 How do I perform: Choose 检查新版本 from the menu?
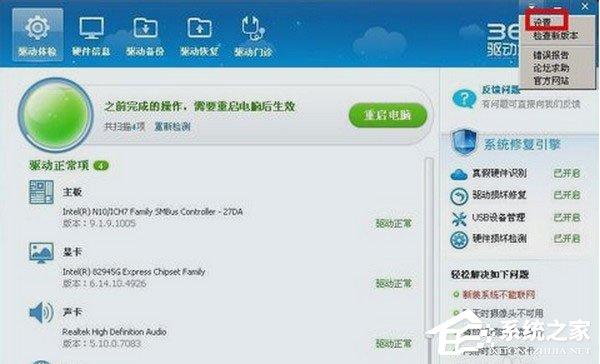[555, 36]
